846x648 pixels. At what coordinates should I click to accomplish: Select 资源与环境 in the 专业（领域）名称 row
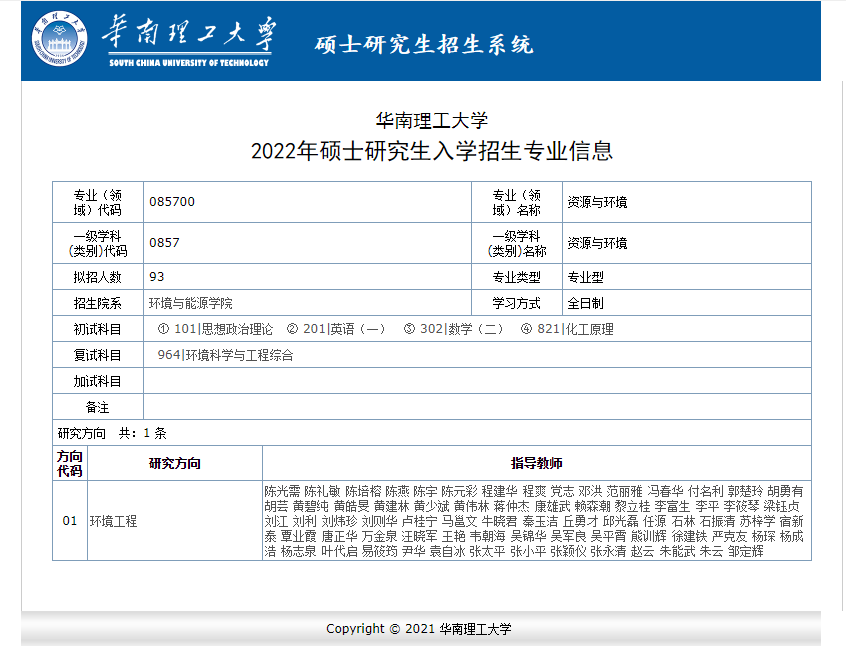tap(597, 202)
